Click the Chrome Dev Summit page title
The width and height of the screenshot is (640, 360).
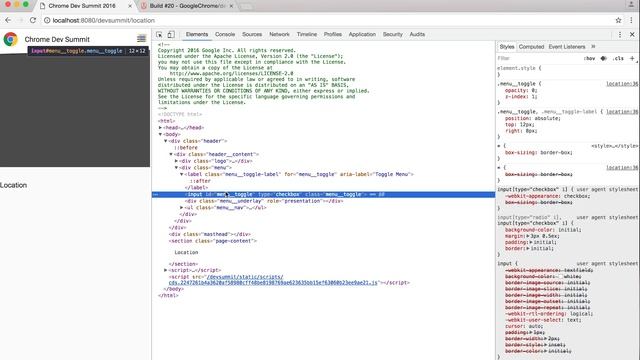pos(57,39)
